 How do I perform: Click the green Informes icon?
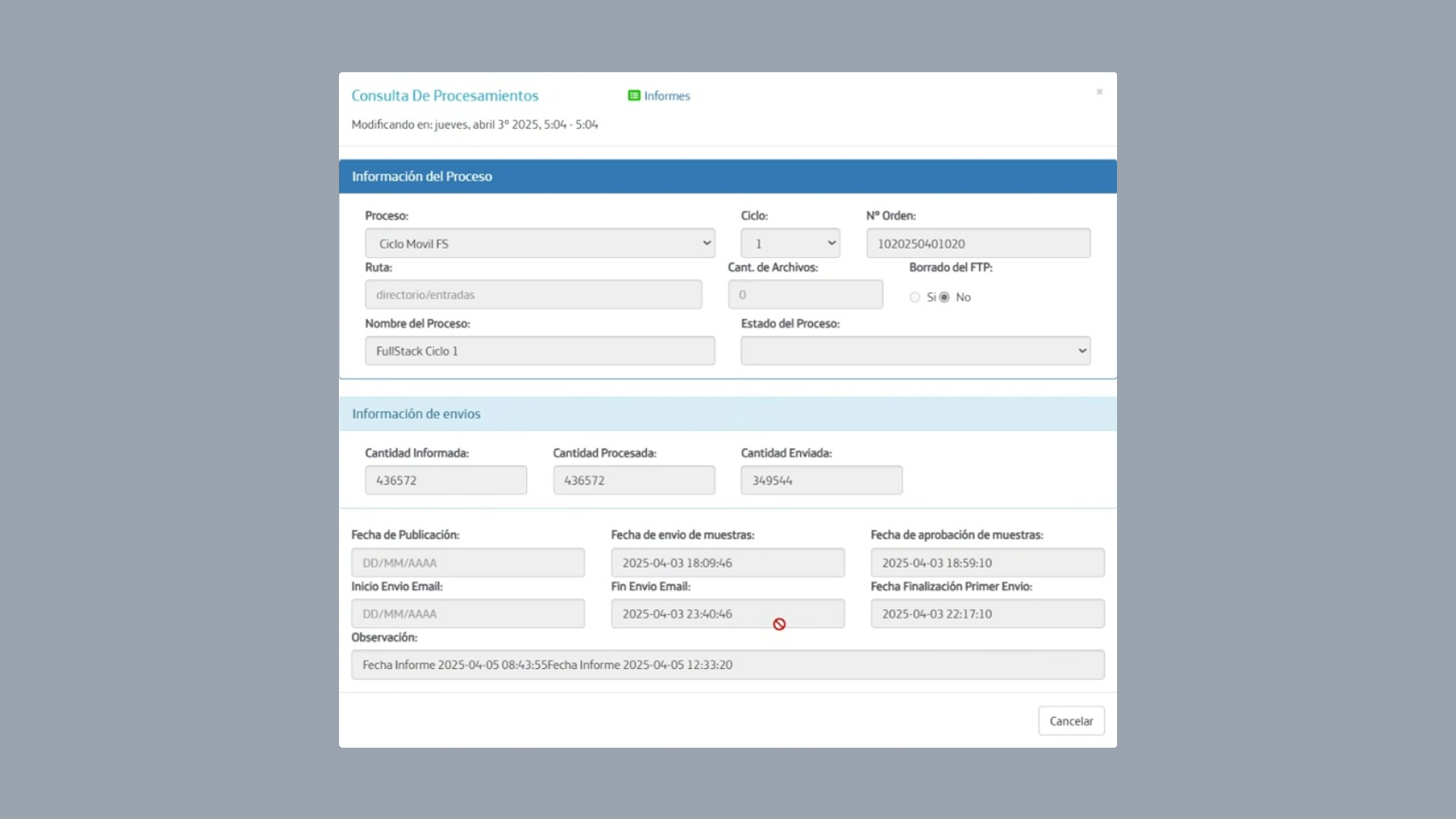pyautogui.click(x=634, y=96)
